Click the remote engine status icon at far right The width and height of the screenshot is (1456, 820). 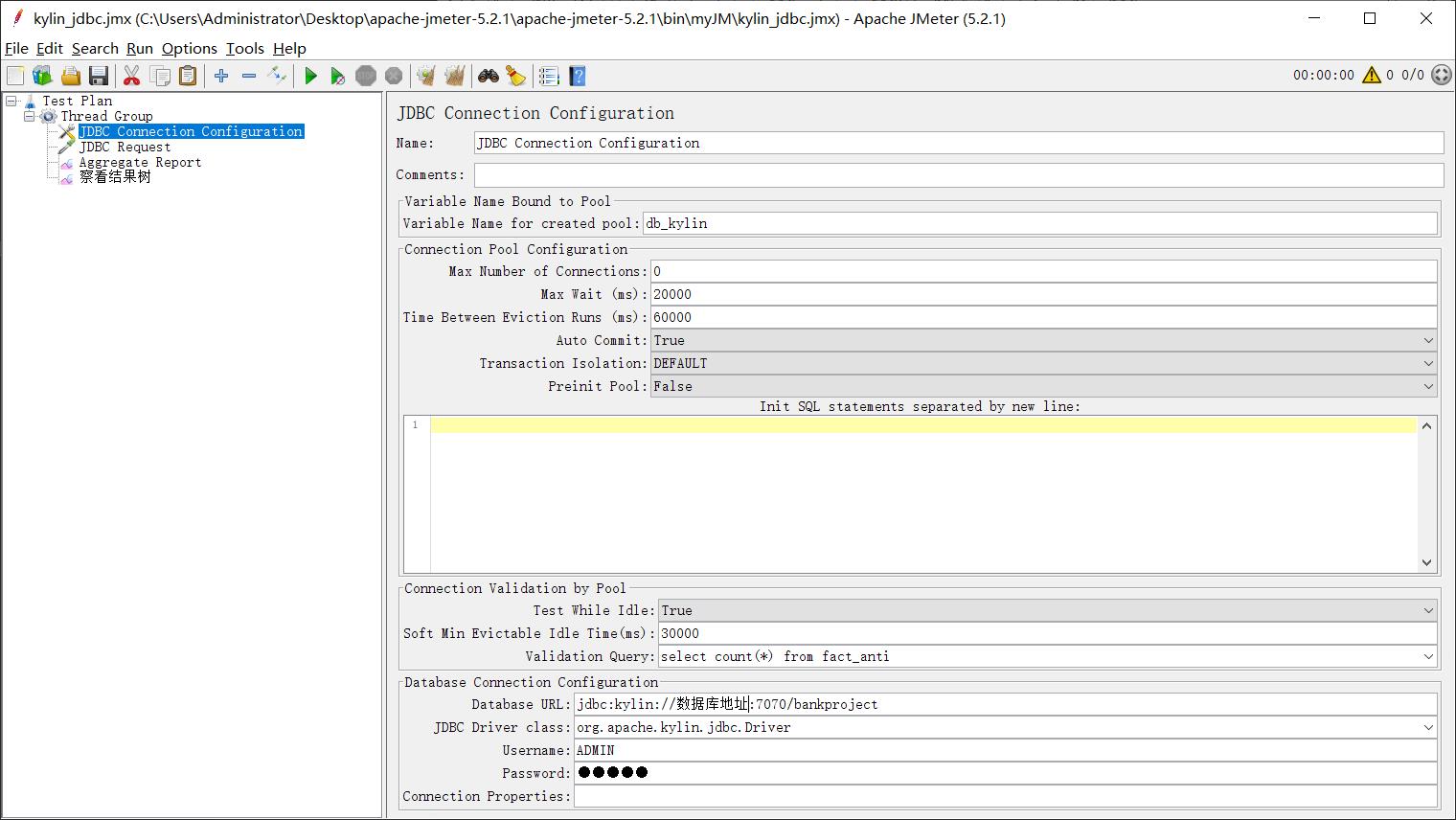[x=1442, y=75]
